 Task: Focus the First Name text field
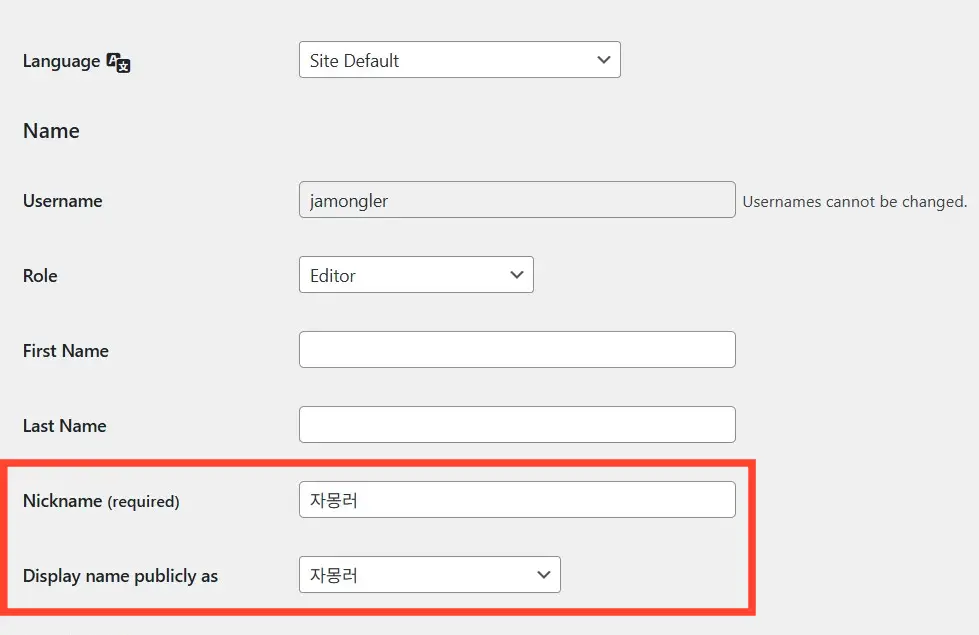[x=517, y=350]
